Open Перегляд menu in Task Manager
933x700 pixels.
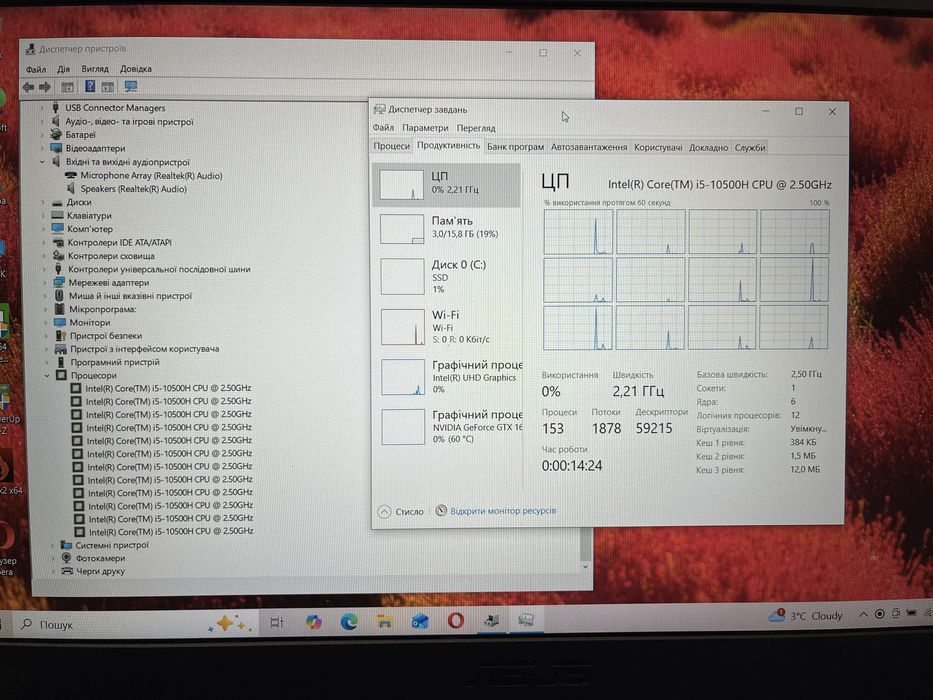476,128
